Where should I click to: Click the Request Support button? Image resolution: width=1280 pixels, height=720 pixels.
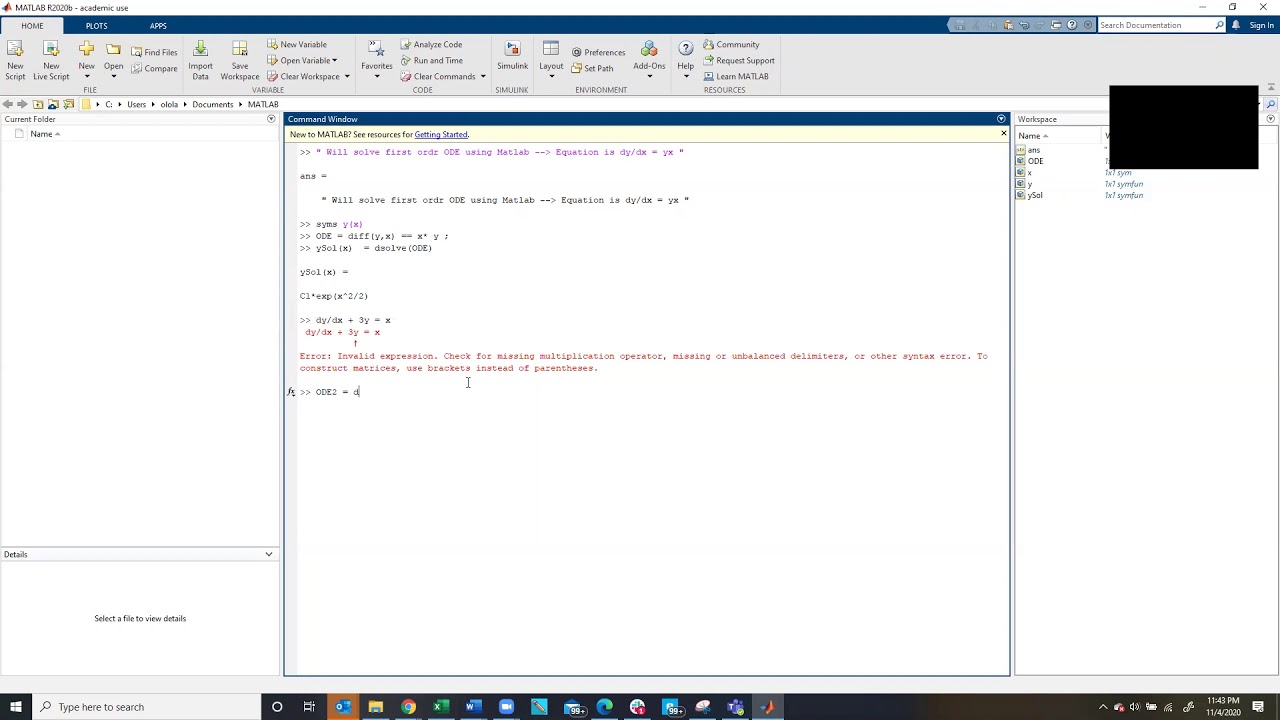click(738, 60)
